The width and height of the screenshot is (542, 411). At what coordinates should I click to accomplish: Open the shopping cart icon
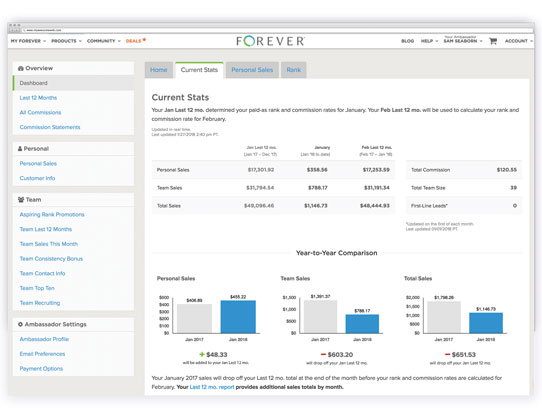pyautogui.click(x=493, y=41)
